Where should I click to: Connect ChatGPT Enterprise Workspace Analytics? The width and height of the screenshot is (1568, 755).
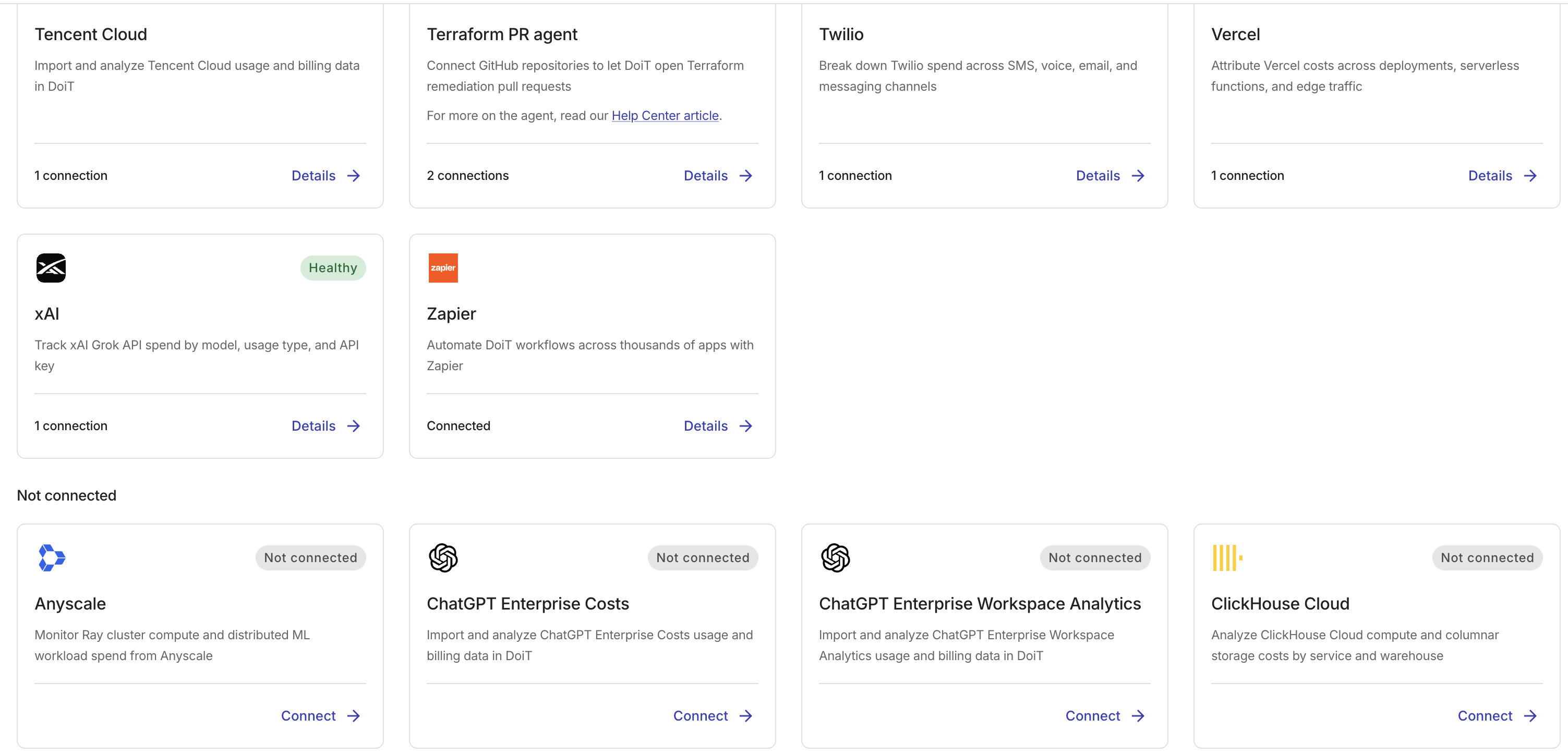click(1105, 716)
